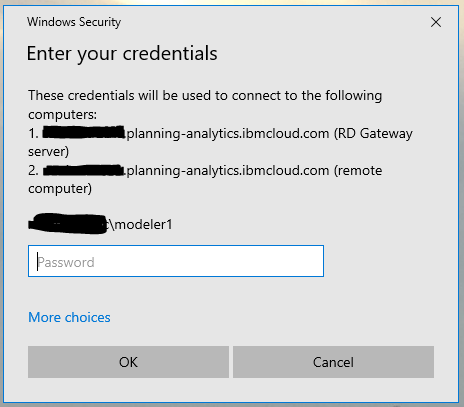Click the second planning-analytics.ibmcloud.com hostname
The image size is (464, 407).
(228, 171)
